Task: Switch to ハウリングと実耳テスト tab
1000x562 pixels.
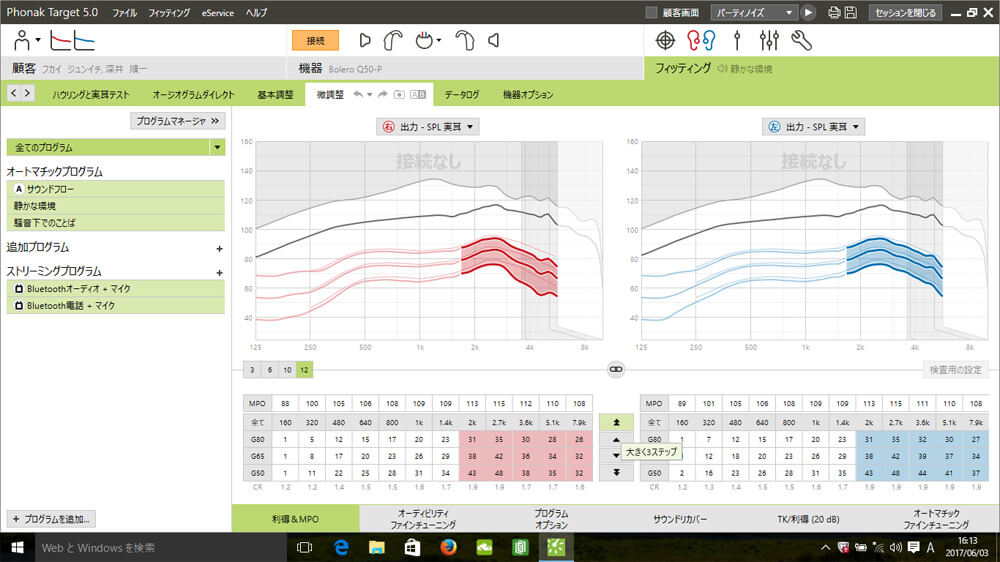Action: point(91,94)
